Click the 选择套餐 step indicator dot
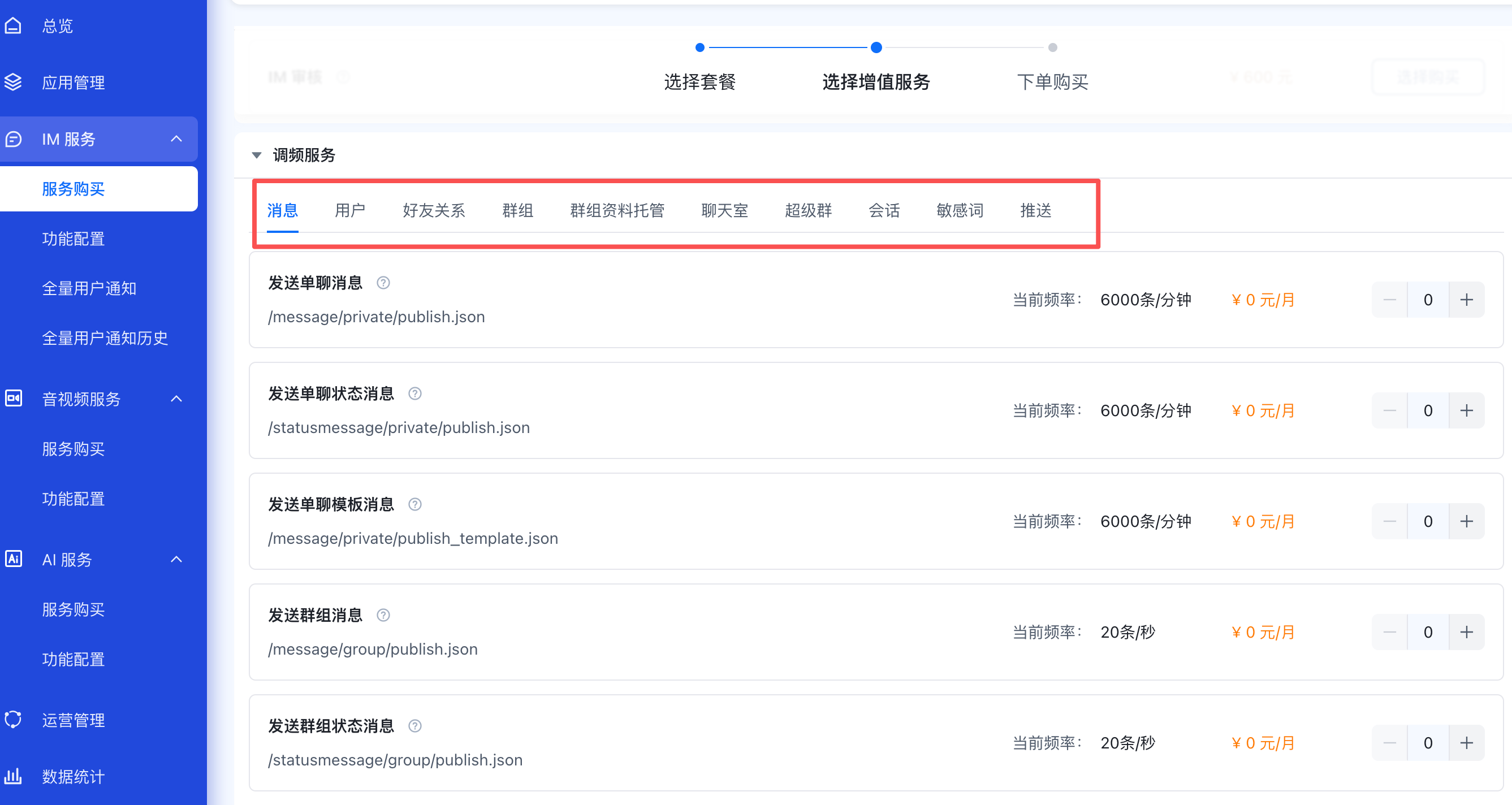The height and width of the screenshot is (805, 1512). pyautogui.click(x=699, y=47)
